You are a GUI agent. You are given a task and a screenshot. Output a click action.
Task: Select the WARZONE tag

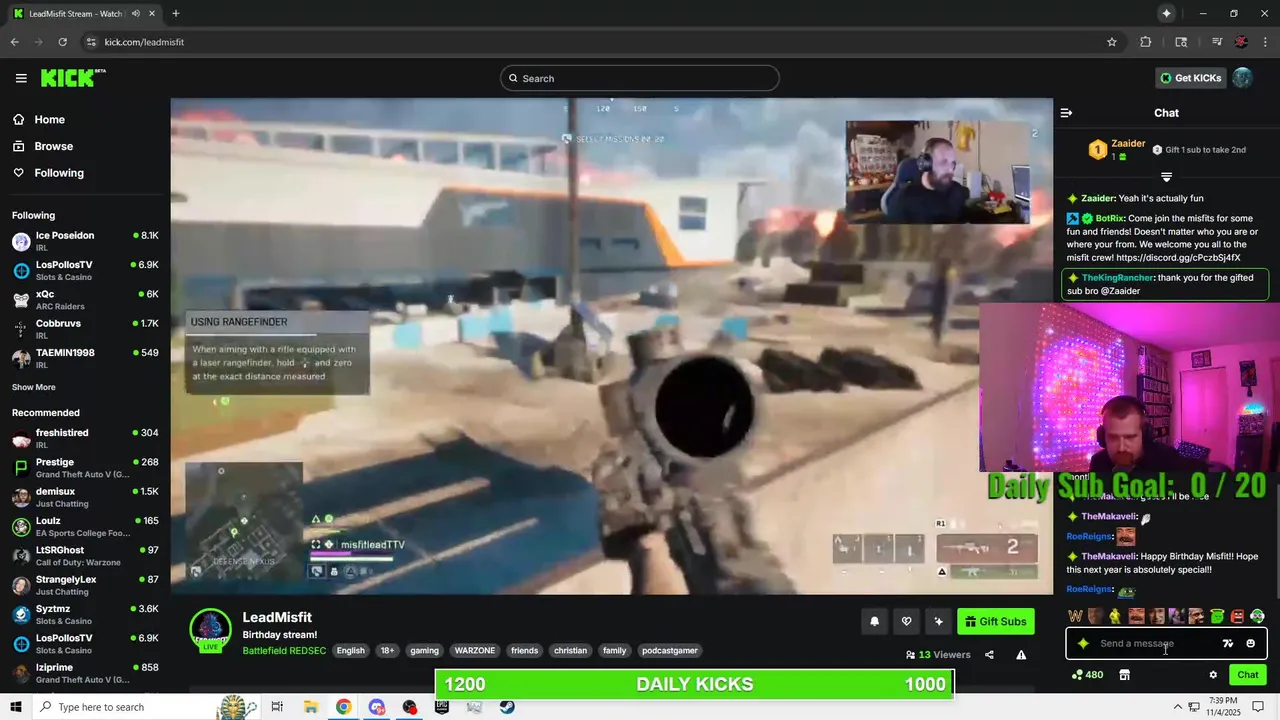tap(475, 651)
